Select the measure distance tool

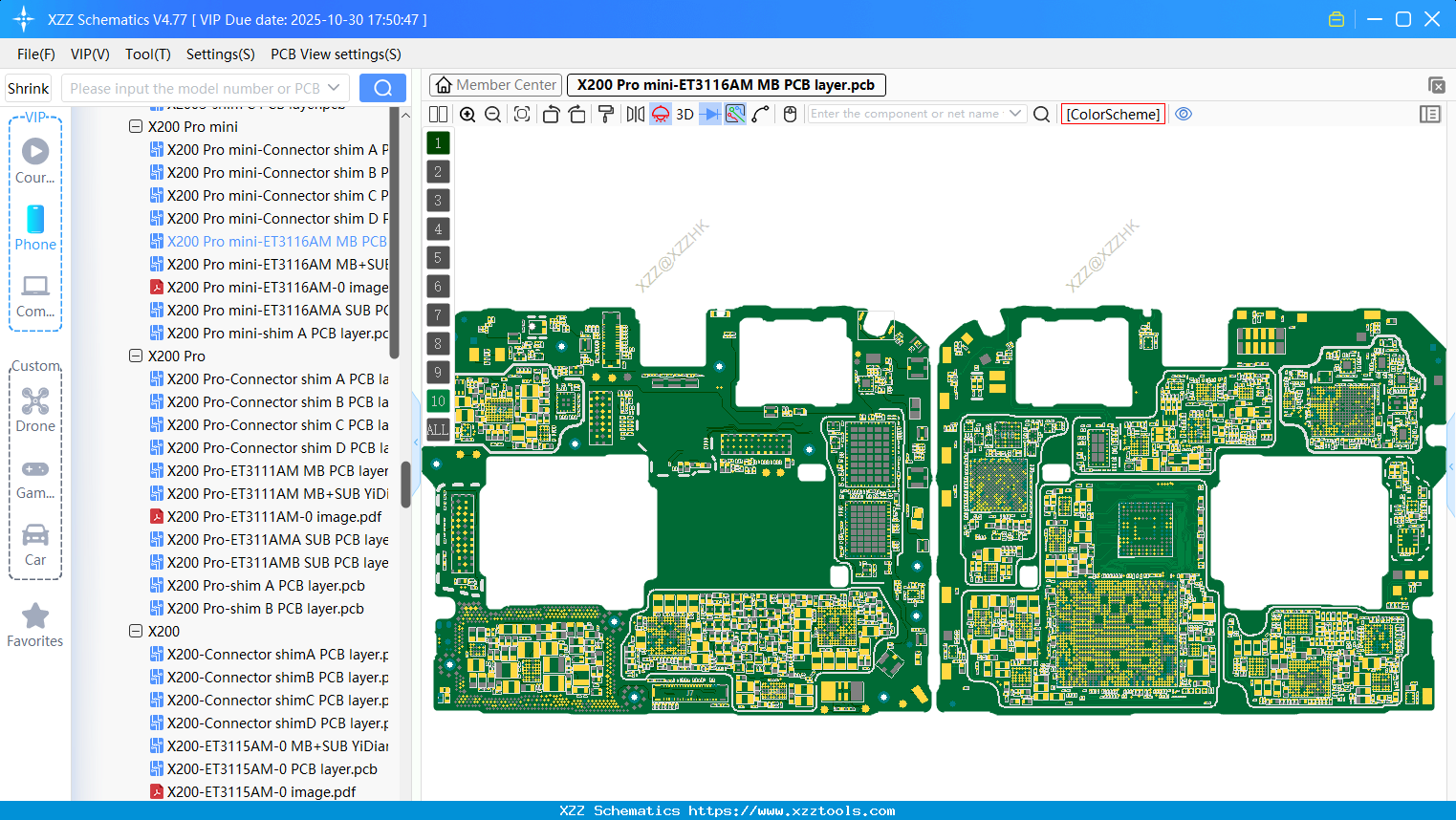point(761,114)
